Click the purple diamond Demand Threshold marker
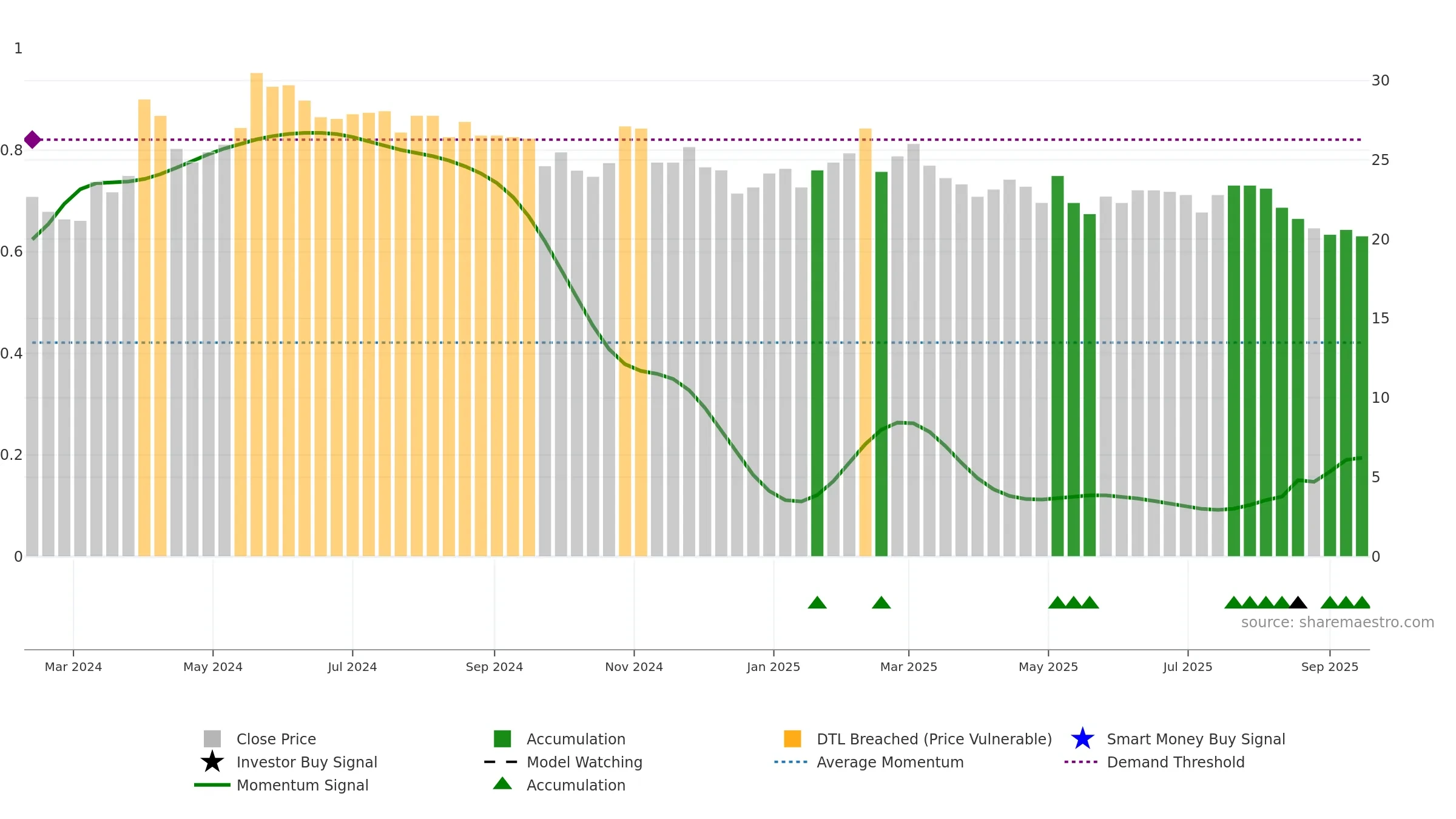The image size is (1456, 819). [33, 140]
